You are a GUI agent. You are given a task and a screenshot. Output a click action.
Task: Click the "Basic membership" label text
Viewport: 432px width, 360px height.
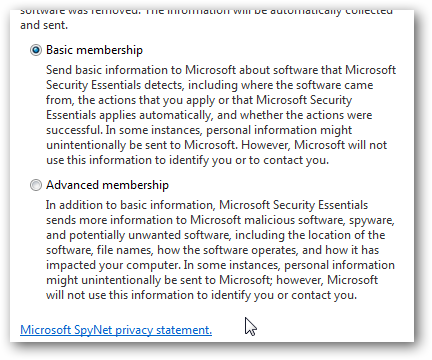tap(94, 50)
